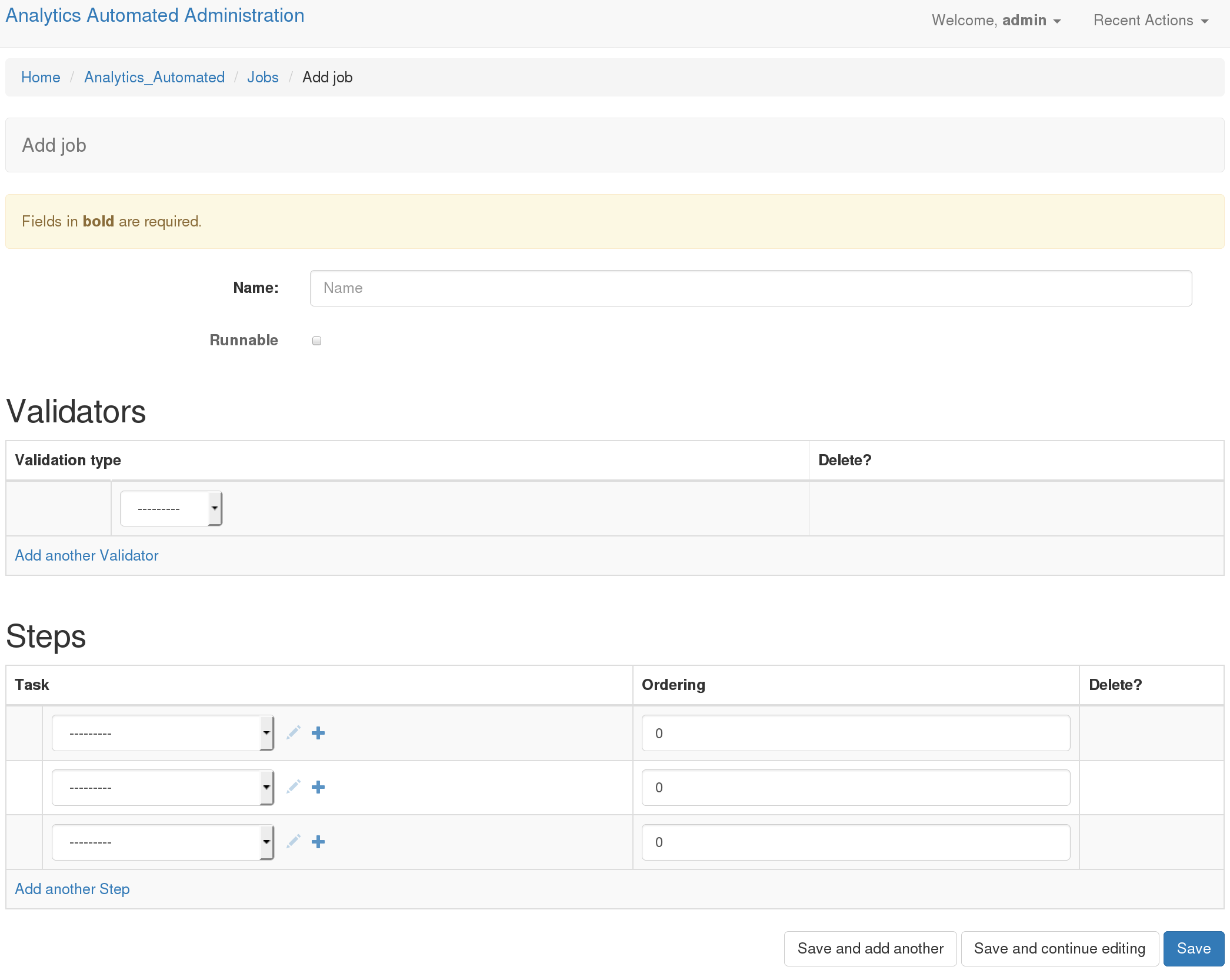
Task: Click the edit pencil icon in second step row
Action: 294,787
